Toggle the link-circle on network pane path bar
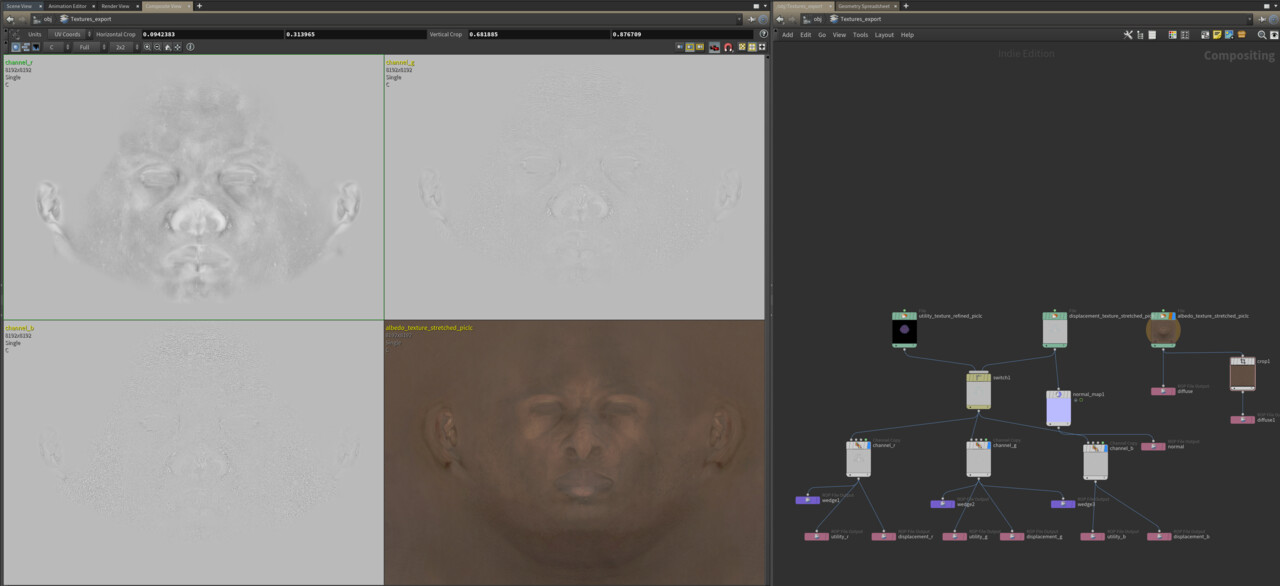The height and width of the screenshot is (586, 1280). coord(1275,19)
